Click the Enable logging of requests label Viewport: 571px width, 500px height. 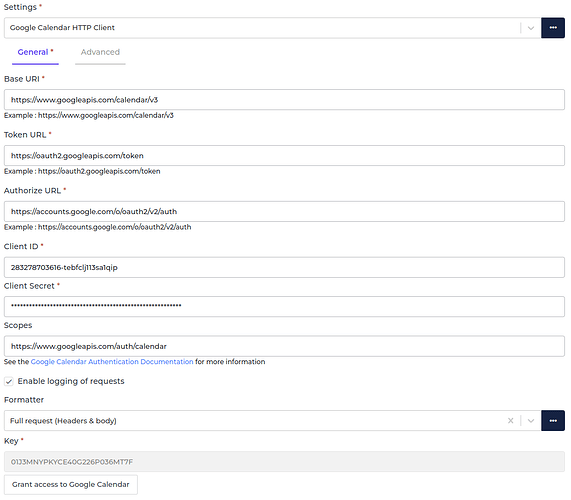tap(71, 381)
